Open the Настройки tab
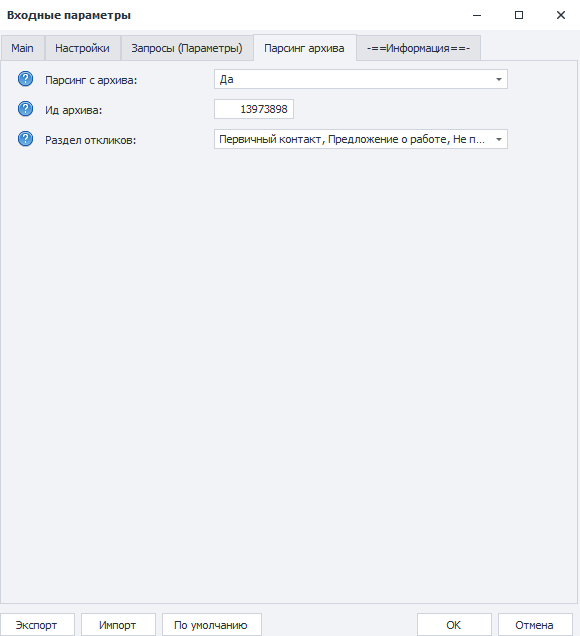Image resolution: width=580 pixels, height=636 pixels. pos(82,48)
